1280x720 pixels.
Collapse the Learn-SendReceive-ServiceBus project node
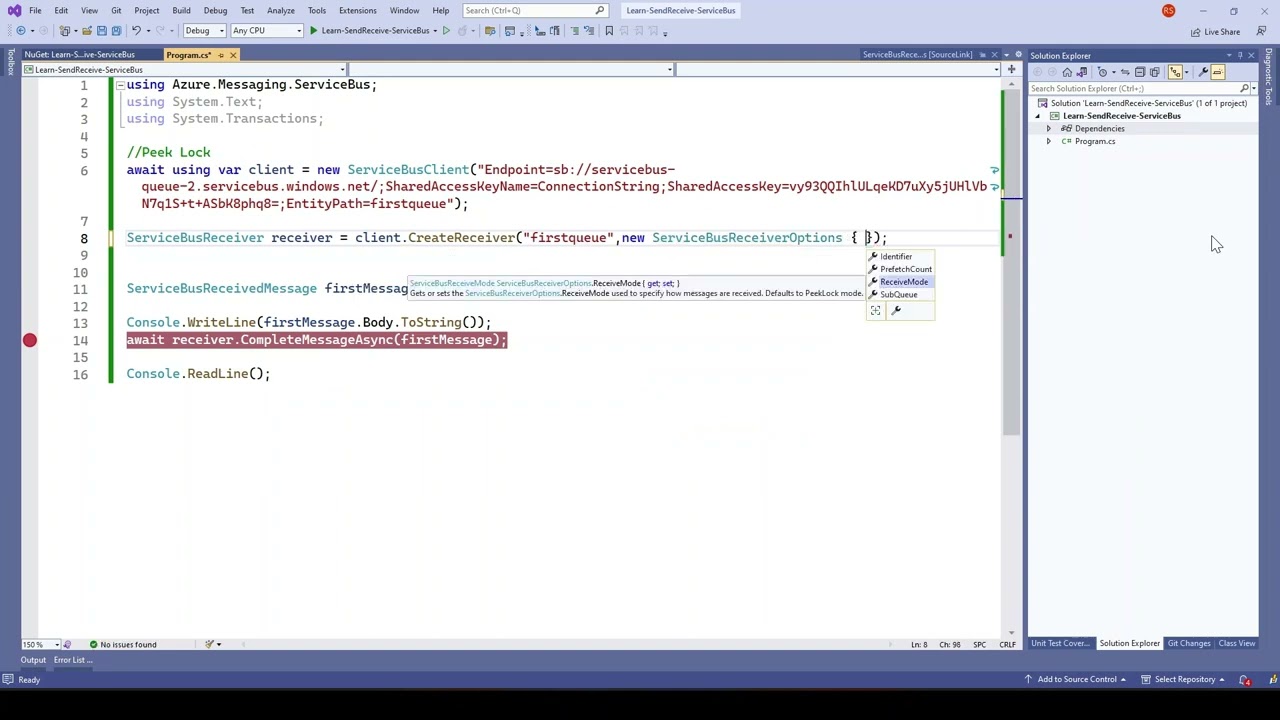point(1037,116)
